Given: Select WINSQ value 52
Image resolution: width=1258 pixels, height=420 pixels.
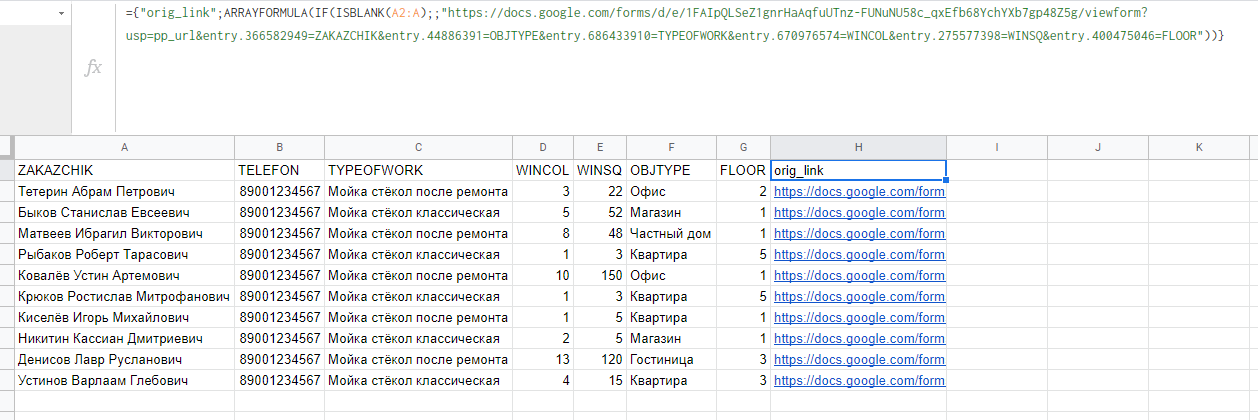Looking at the screenshot, I should tap(599, 212).
